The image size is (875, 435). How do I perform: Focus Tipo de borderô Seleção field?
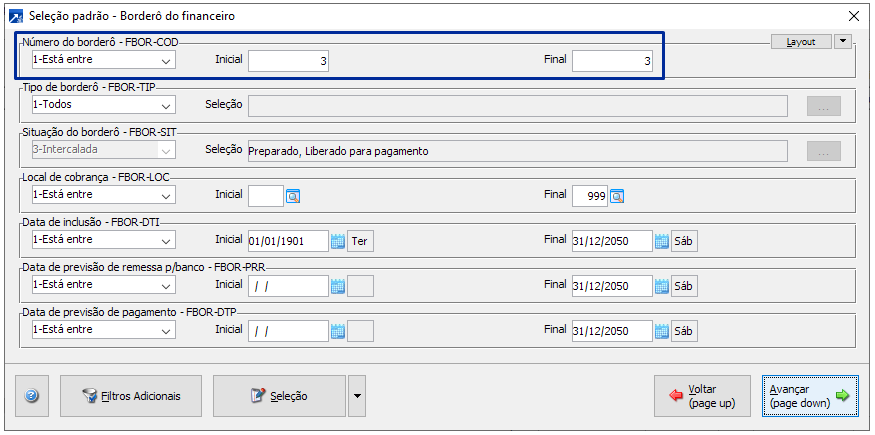[x=518, y=106]
